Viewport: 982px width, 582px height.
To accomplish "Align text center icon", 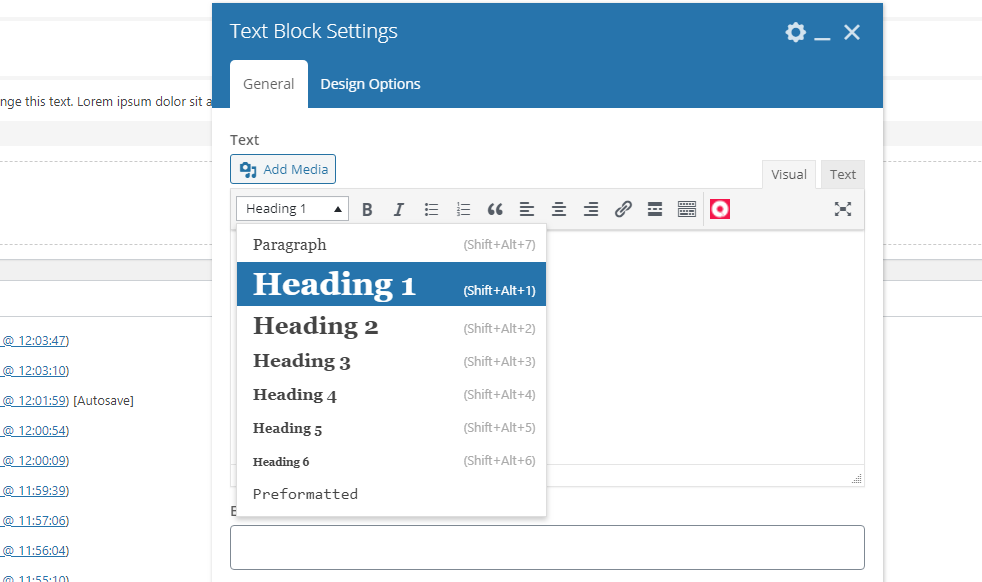I will click(559, 209).
